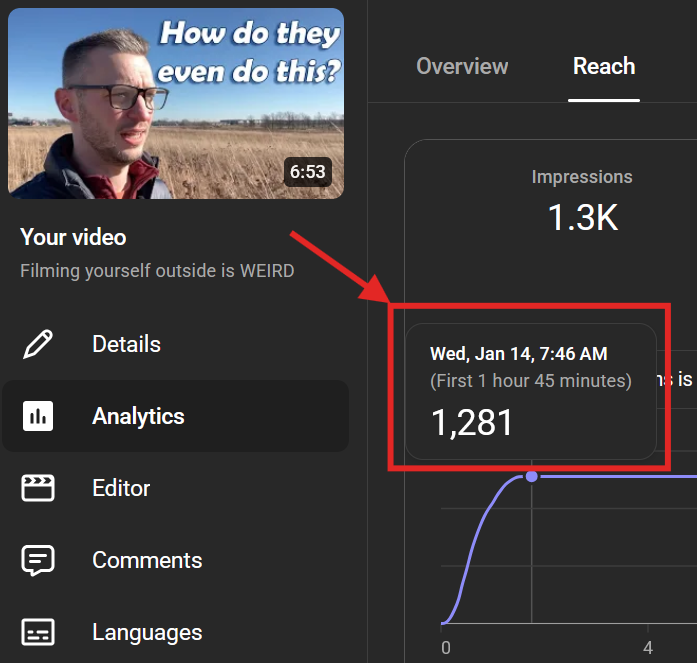
Task: Click the Details pencil icon
Action: pos(38,344)
